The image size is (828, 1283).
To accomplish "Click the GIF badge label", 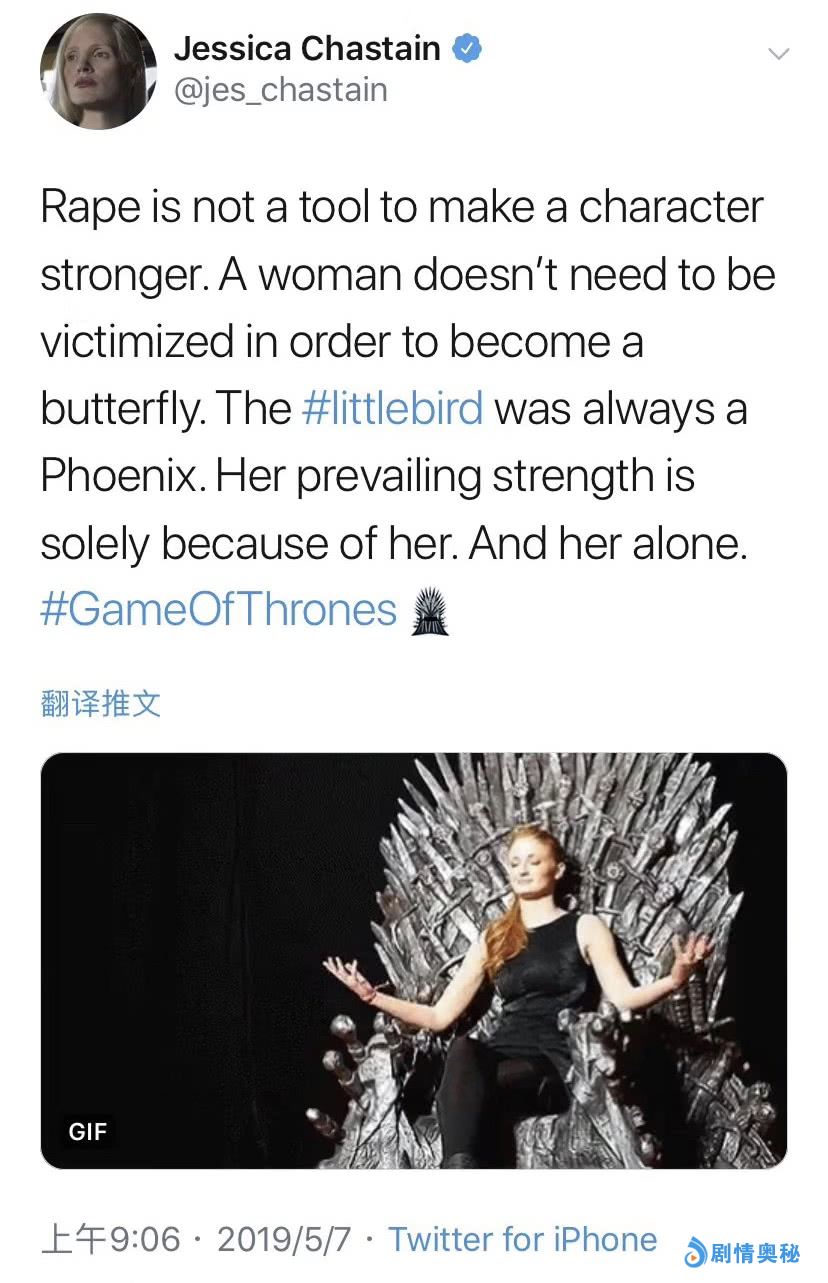I will point(88,1132).
